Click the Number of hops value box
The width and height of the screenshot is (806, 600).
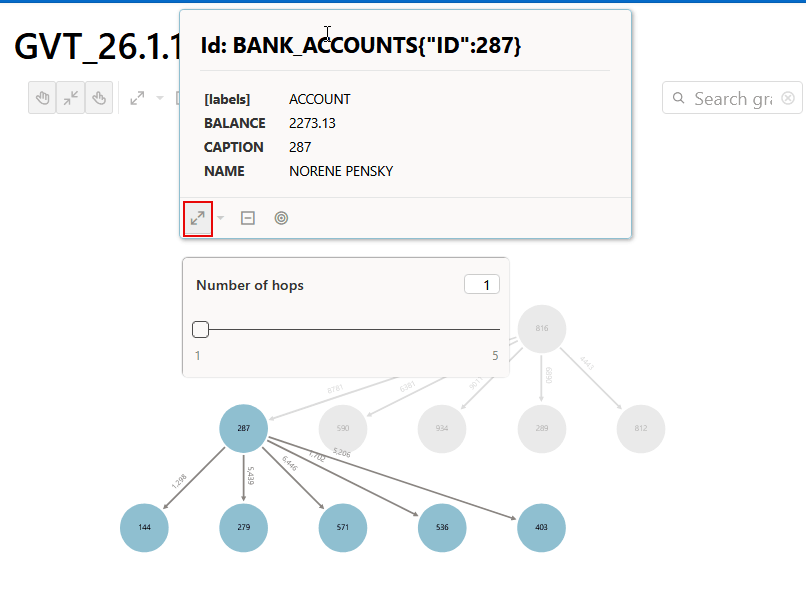482,284
